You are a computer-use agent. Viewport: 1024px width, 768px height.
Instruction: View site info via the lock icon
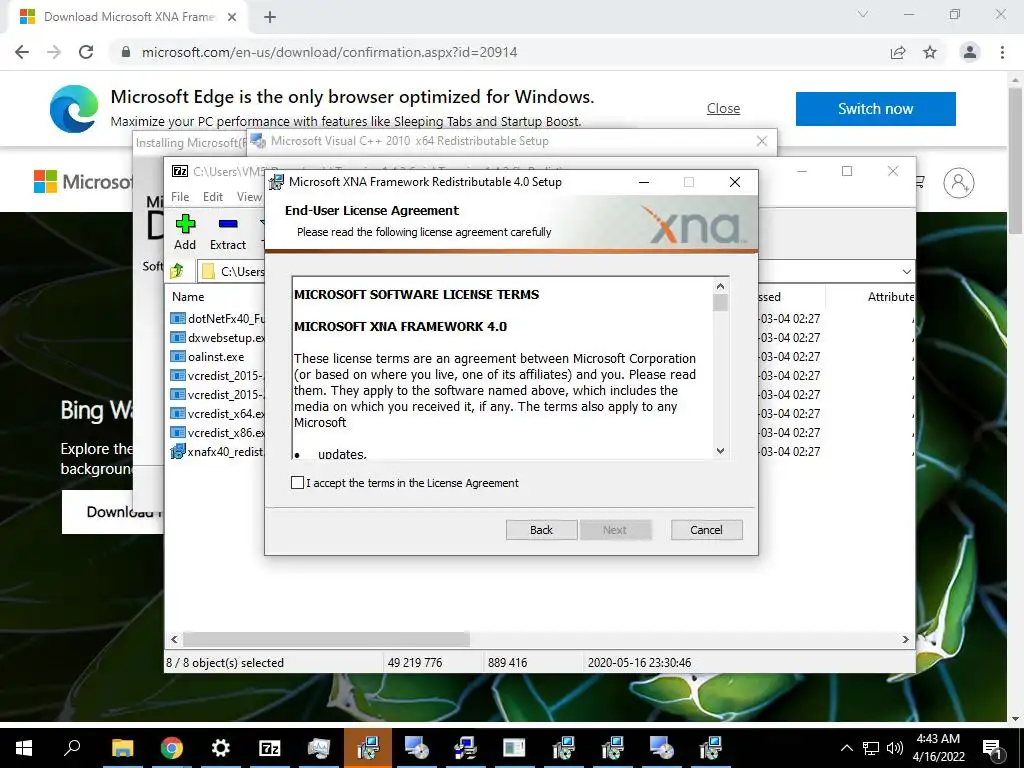coord(126,52)
